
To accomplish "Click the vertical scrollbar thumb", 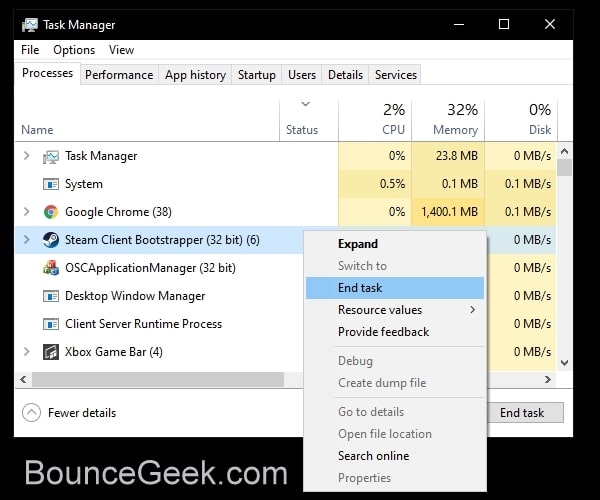I will pos(564,168).
